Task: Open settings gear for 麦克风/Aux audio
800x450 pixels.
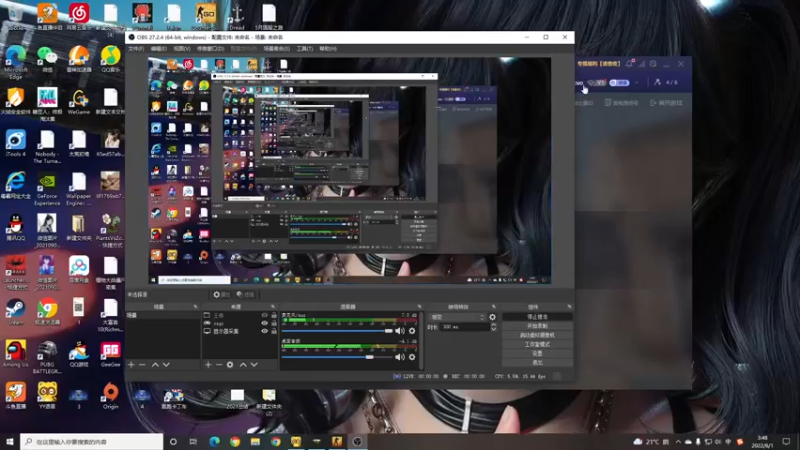Action: (x=412, y=331)
